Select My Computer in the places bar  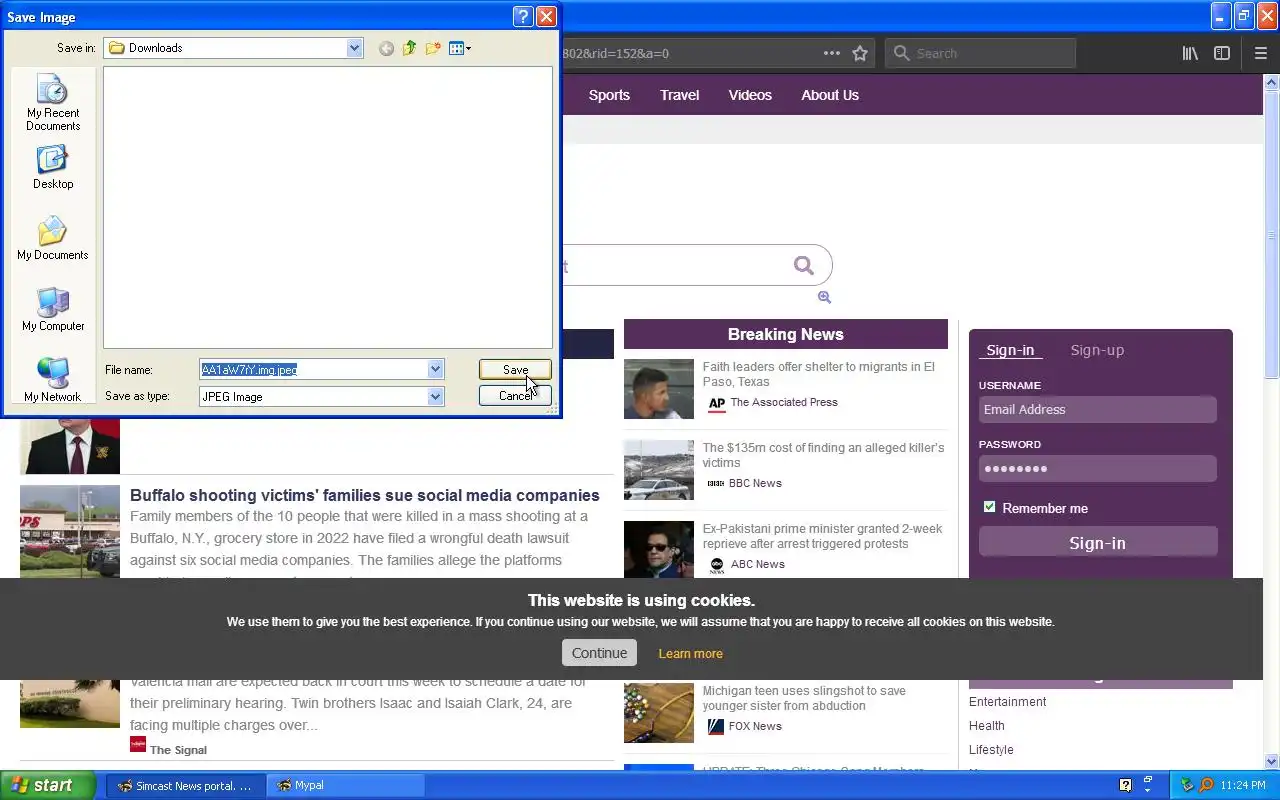53,309
